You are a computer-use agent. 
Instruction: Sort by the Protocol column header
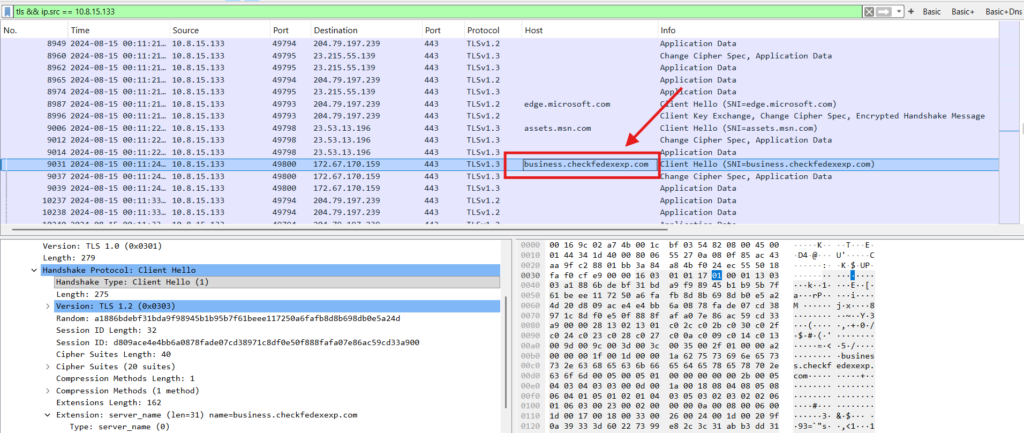point(484,31)
